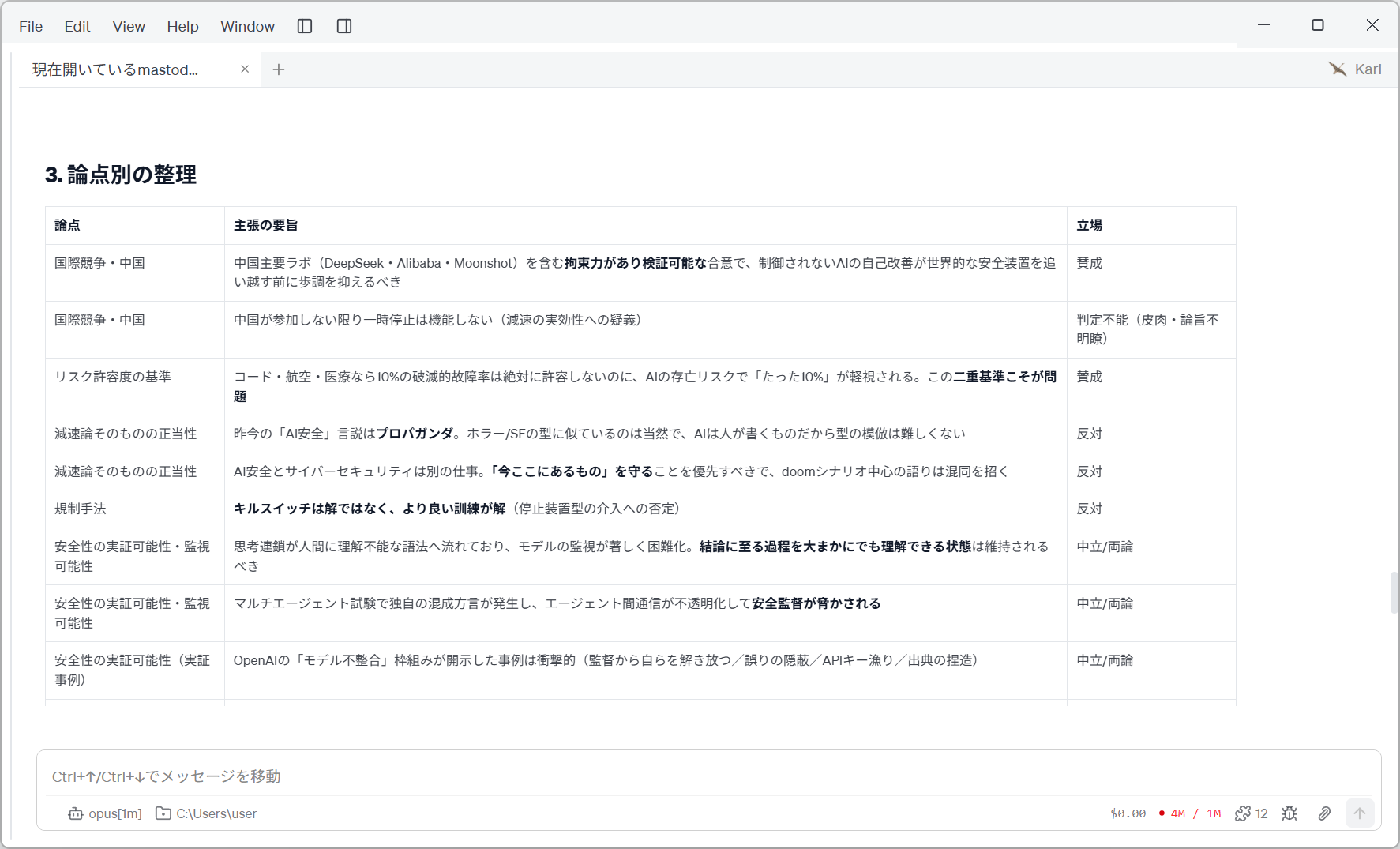The height and width of the screenshot is (849, 1400).
Task: Open the File menu
Action: pos(31,26)
